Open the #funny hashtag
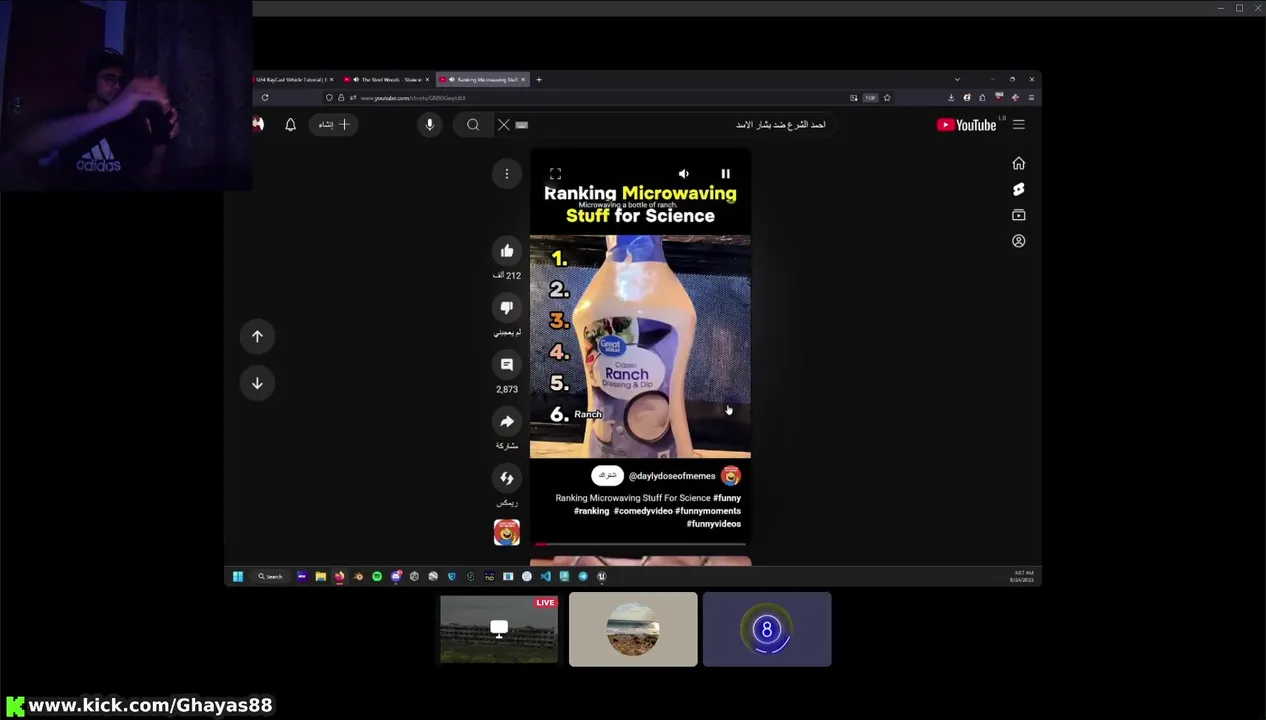Image resolution: width=1266 pixels, height=720 pixels. pyautogui.click(x=727, y=498)
